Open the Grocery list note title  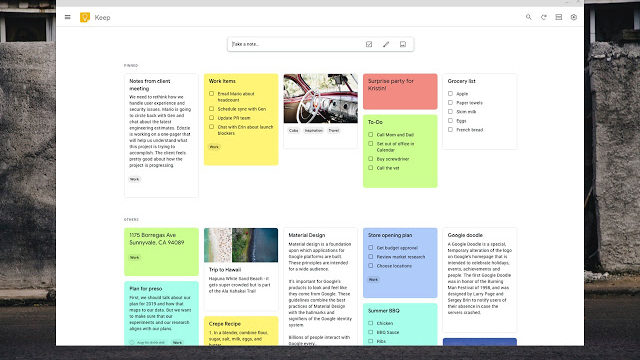[x=461, y=81]
